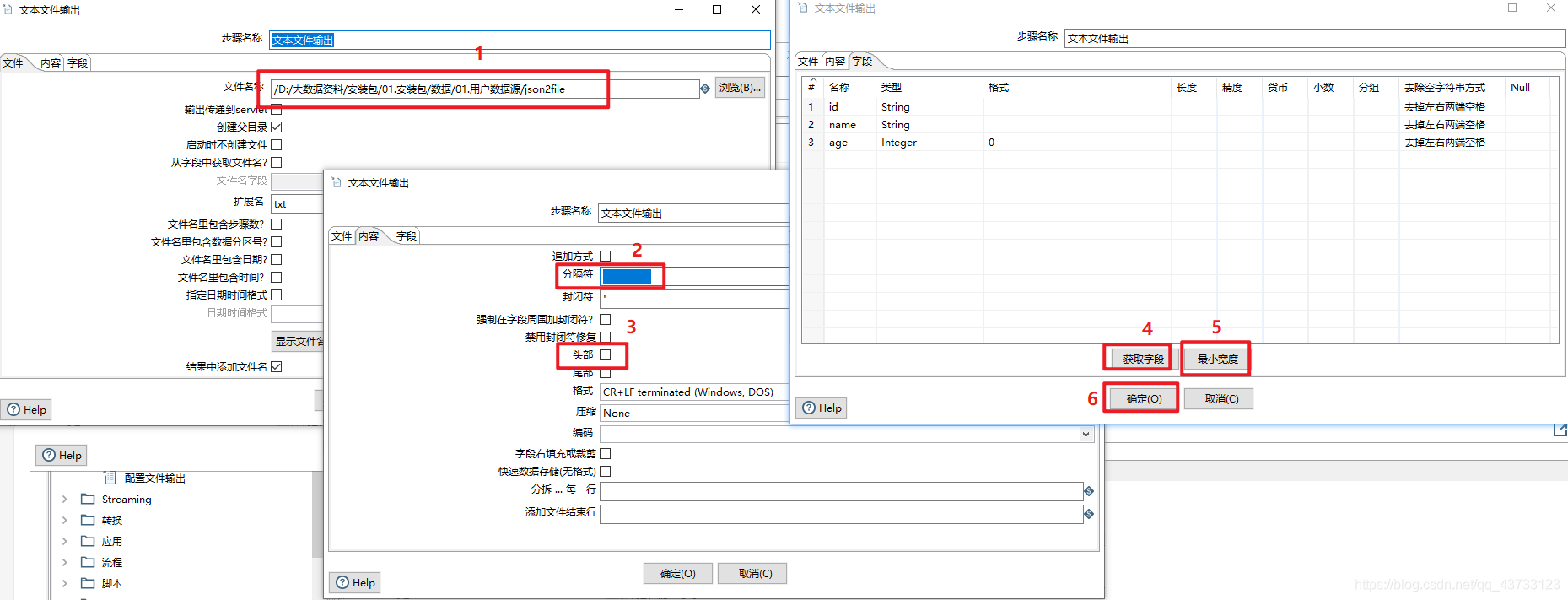Click the Streaming folder icon
The height and width of the screenshot is (600, 1568).
pyautogui.click(x=88, y=499)
